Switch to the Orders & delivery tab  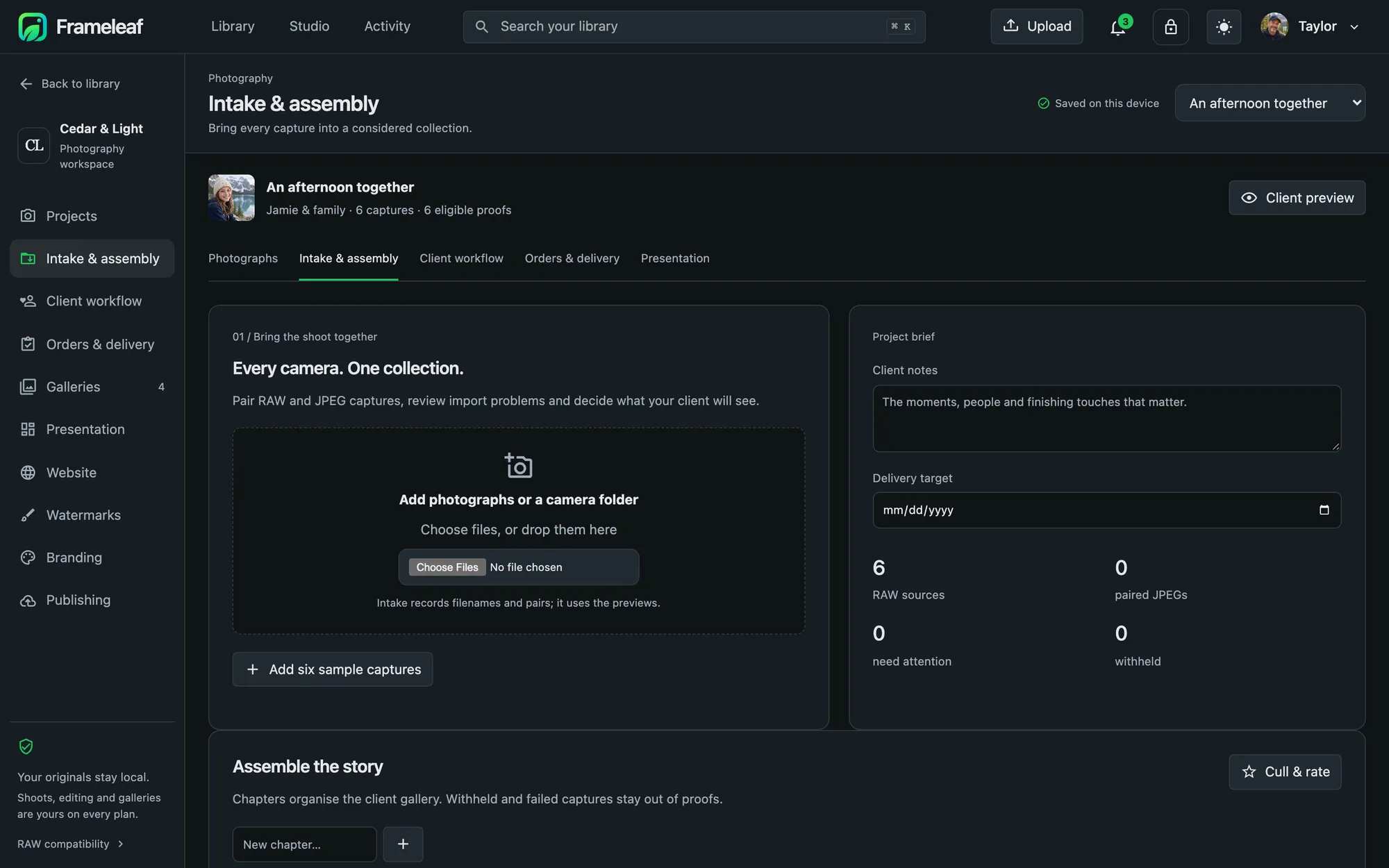click(572, 258)
